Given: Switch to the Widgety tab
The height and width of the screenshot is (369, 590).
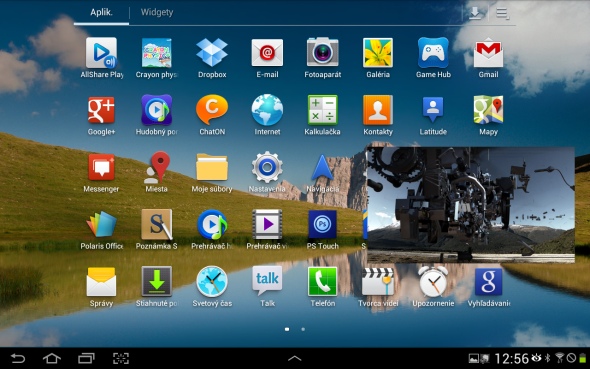Looking at the screenshot, I should tap(157, 12).
